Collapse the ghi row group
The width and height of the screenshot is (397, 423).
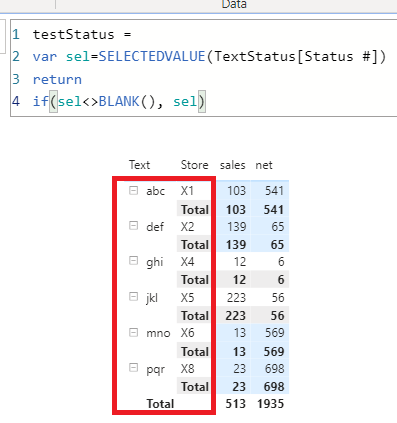tap(133, 261)
